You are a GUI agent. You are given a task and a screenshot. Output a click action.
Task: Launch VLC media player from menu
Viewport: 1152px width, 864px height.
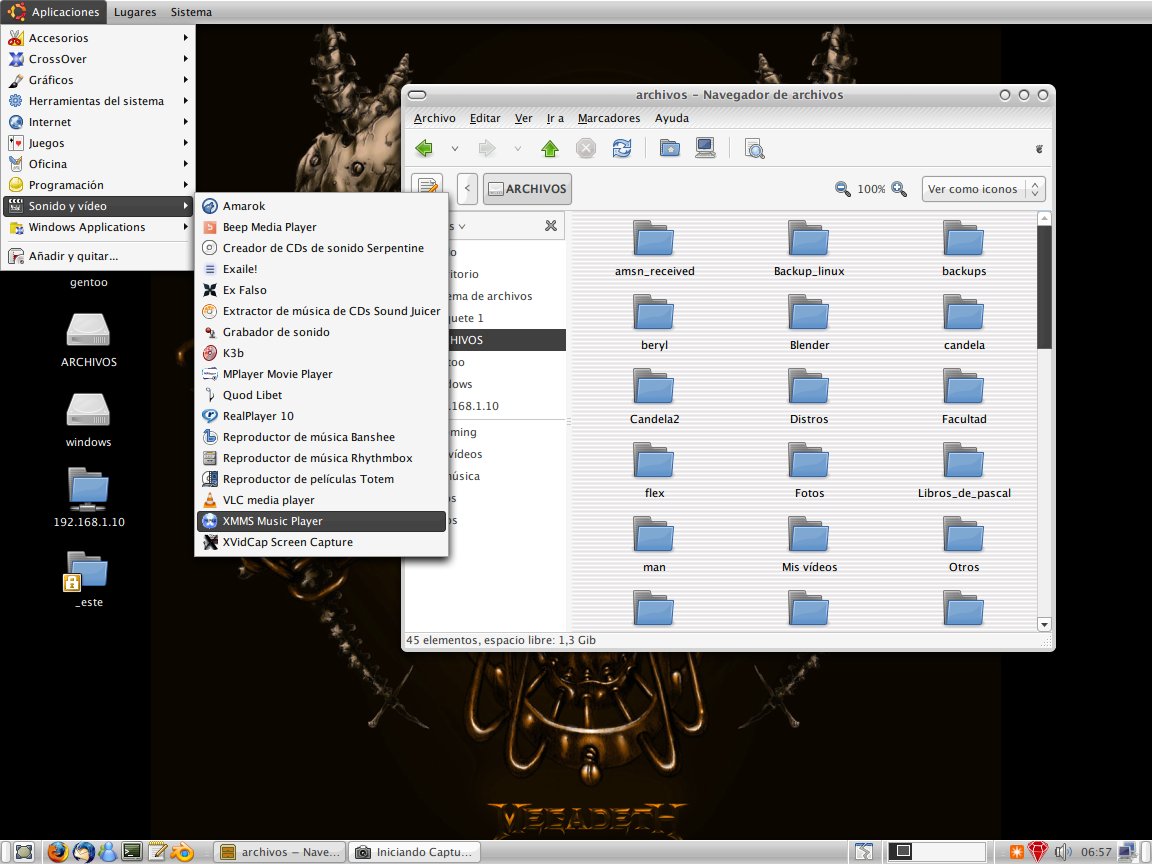click(321, 500)
